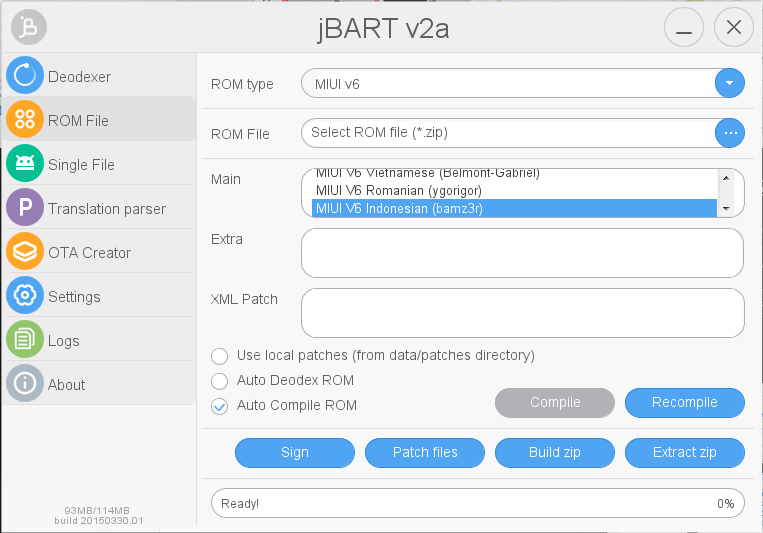Click the Translation parser P icon

pyautogui.click(x=25, y=207)
